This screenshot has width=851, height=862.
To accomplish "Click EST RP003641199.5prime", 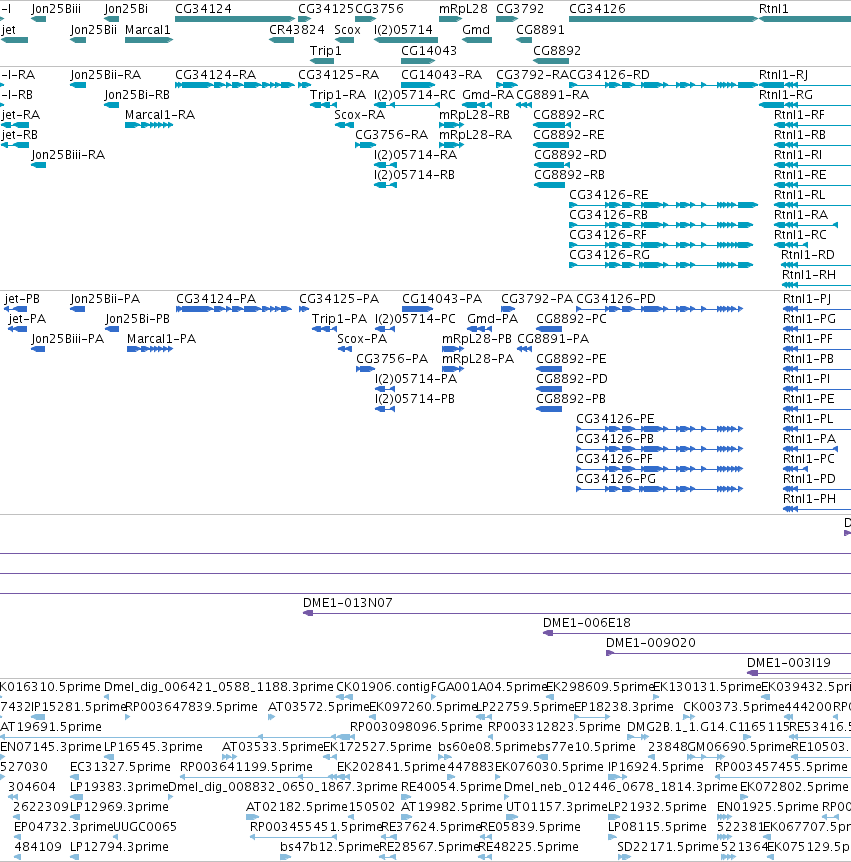I will 246,767.
